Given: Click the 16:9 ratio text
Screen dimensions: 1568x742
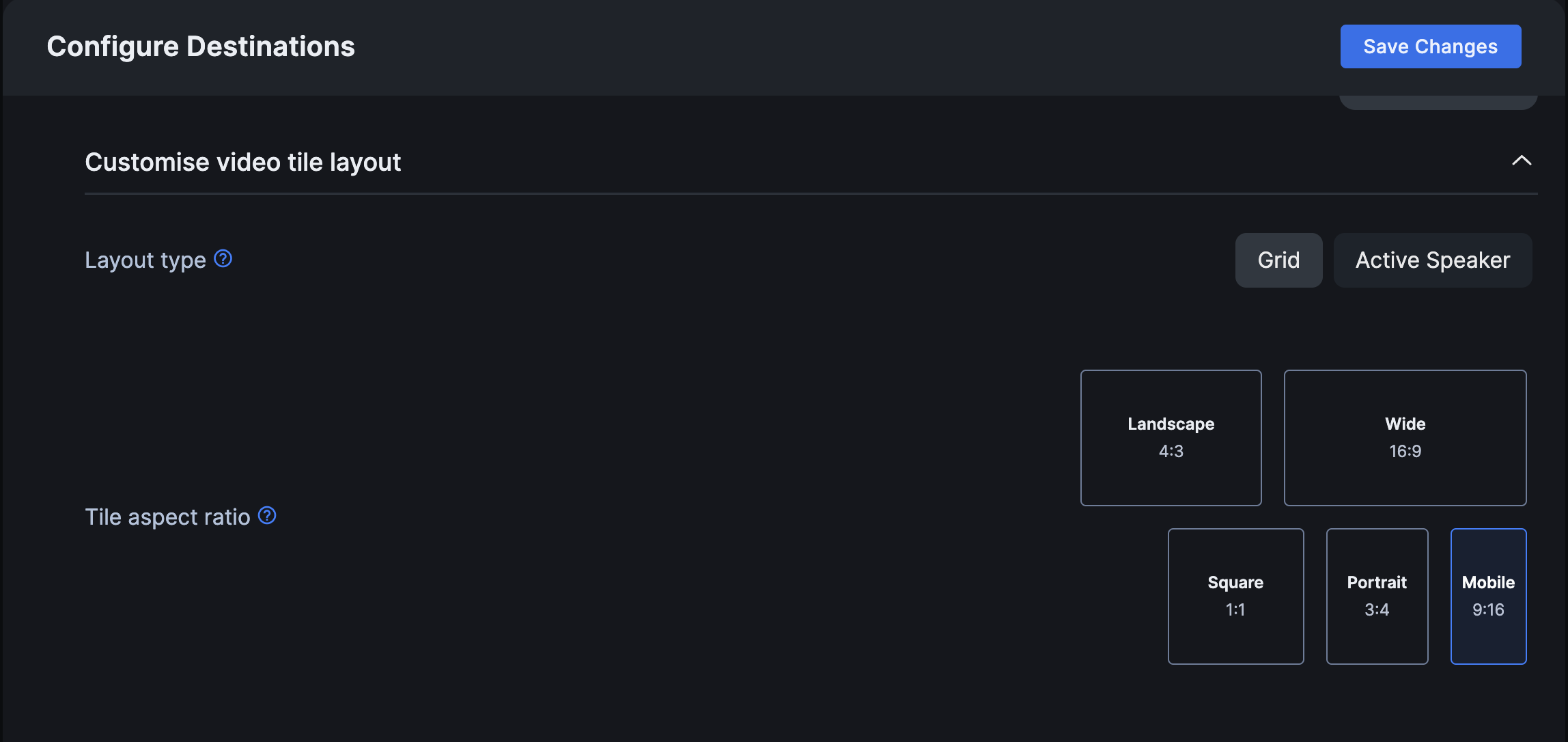Looking at the screenshot, I should (x=1405, y=452).
